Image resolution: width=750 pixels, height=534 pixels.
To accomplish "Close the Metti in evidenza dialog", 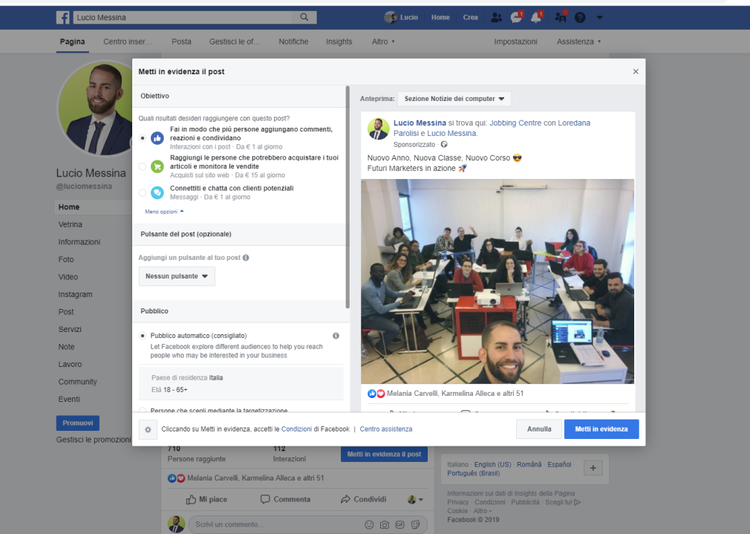I will click(636, 71).
